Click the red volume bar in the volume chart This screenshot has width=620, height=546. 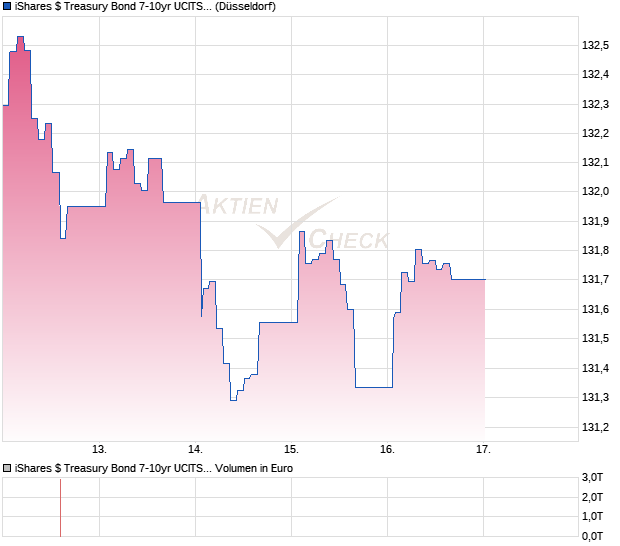[60, 508]
